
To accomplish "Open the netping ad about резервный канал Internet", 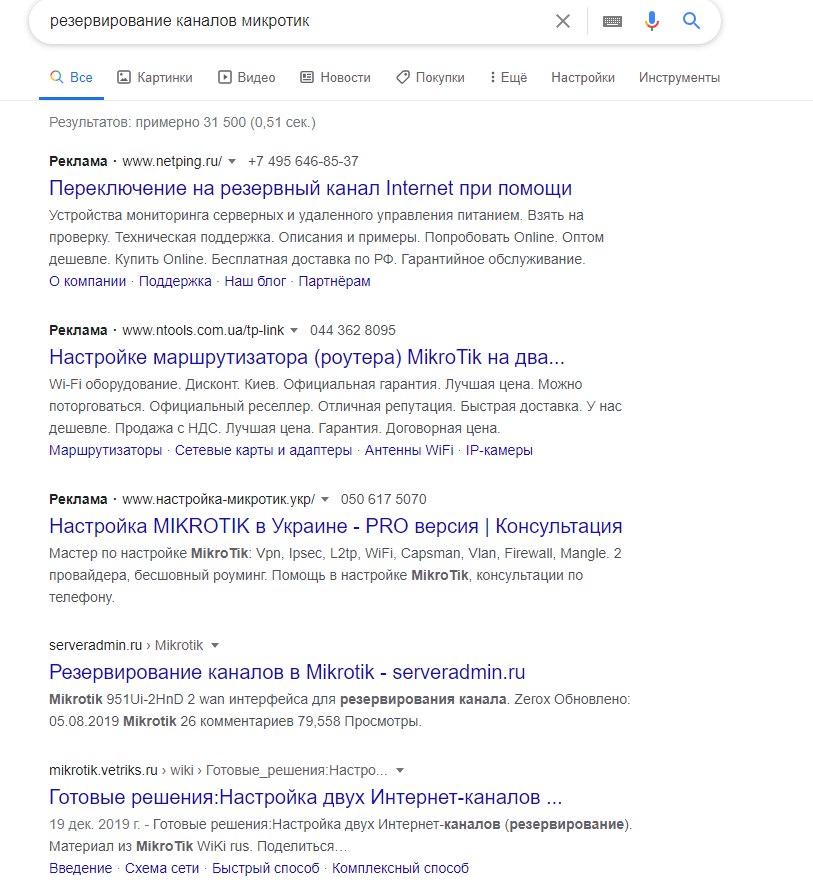I will click(x=311, y=188).
